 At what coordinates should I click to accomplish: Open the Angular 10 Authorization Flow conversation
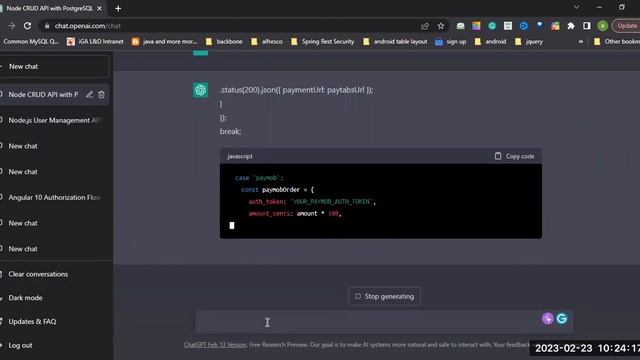55,197
